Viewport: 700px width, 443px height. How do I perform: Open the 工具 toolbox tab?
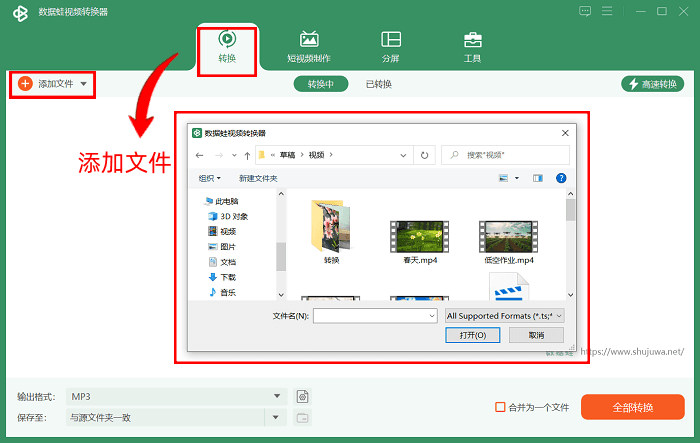tap(472, 46)
